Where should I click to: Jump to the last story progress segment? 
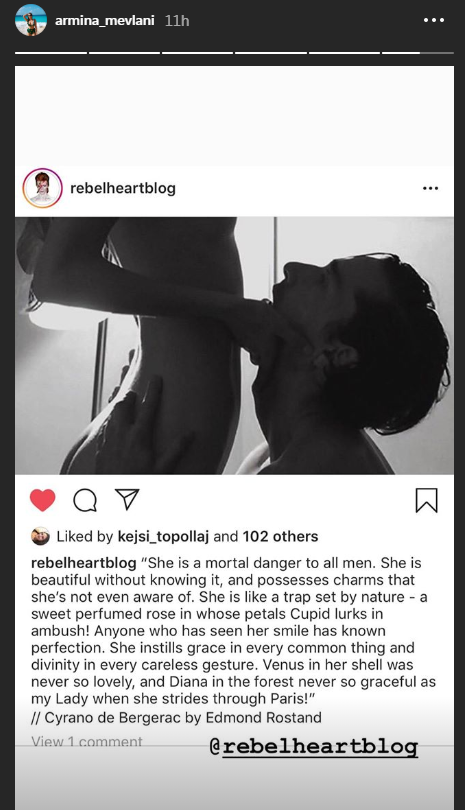418,53
